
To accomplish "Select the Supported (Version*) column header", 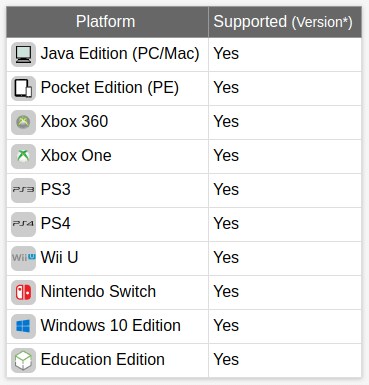I will click(285, 22).
